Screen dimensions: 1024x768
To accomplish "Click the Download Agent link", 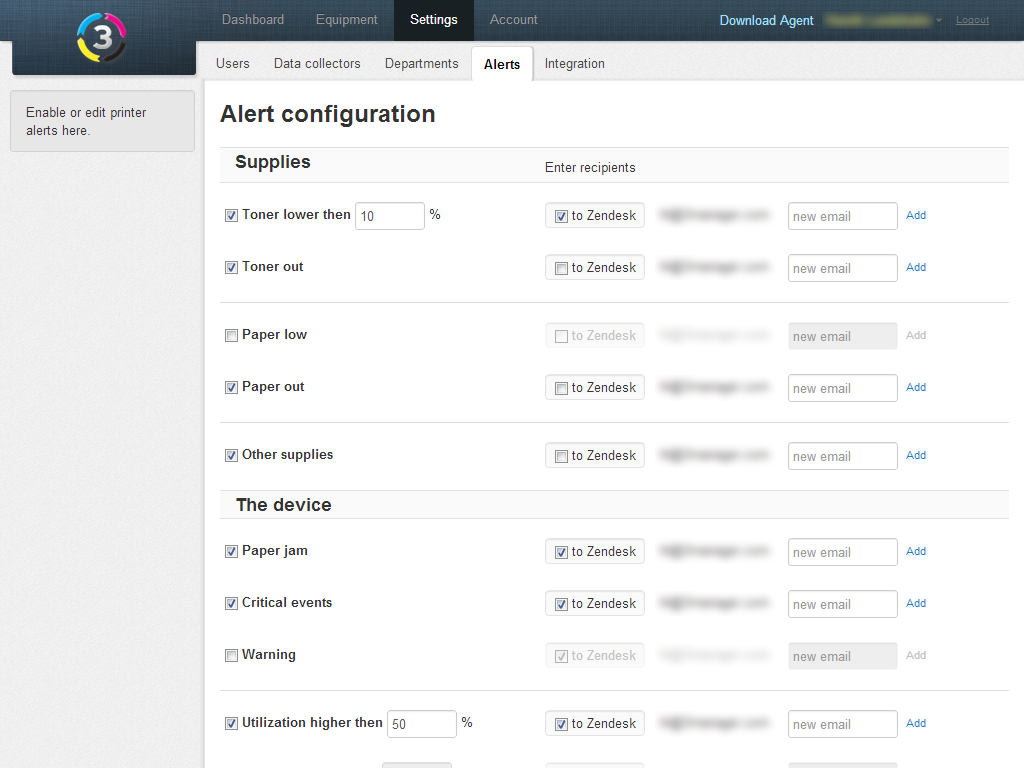I will 766,20.
